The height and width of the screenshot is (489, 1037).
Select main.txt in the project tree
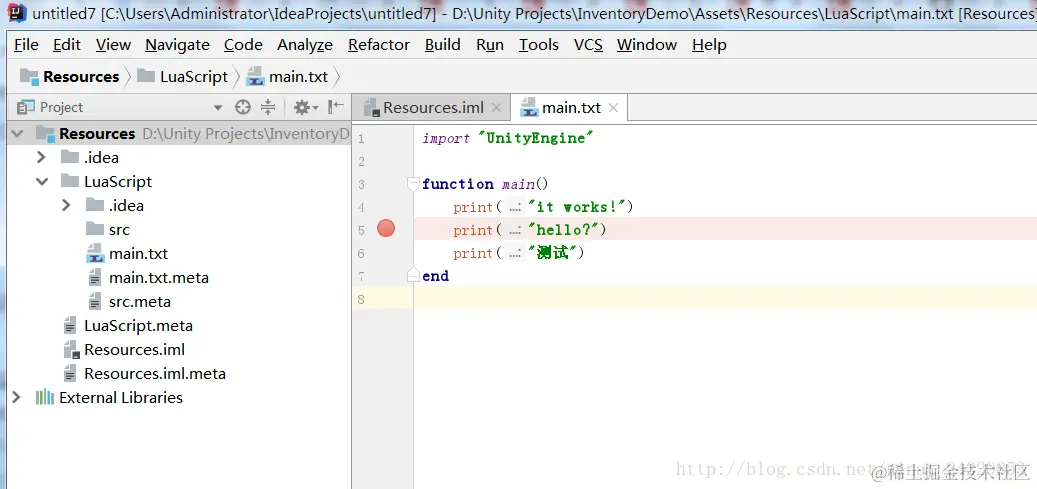tap(138, 253)
